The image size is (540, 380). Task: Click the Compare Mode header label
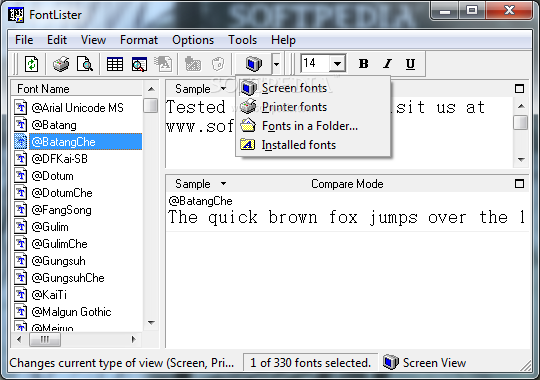[x=347, y=184]
